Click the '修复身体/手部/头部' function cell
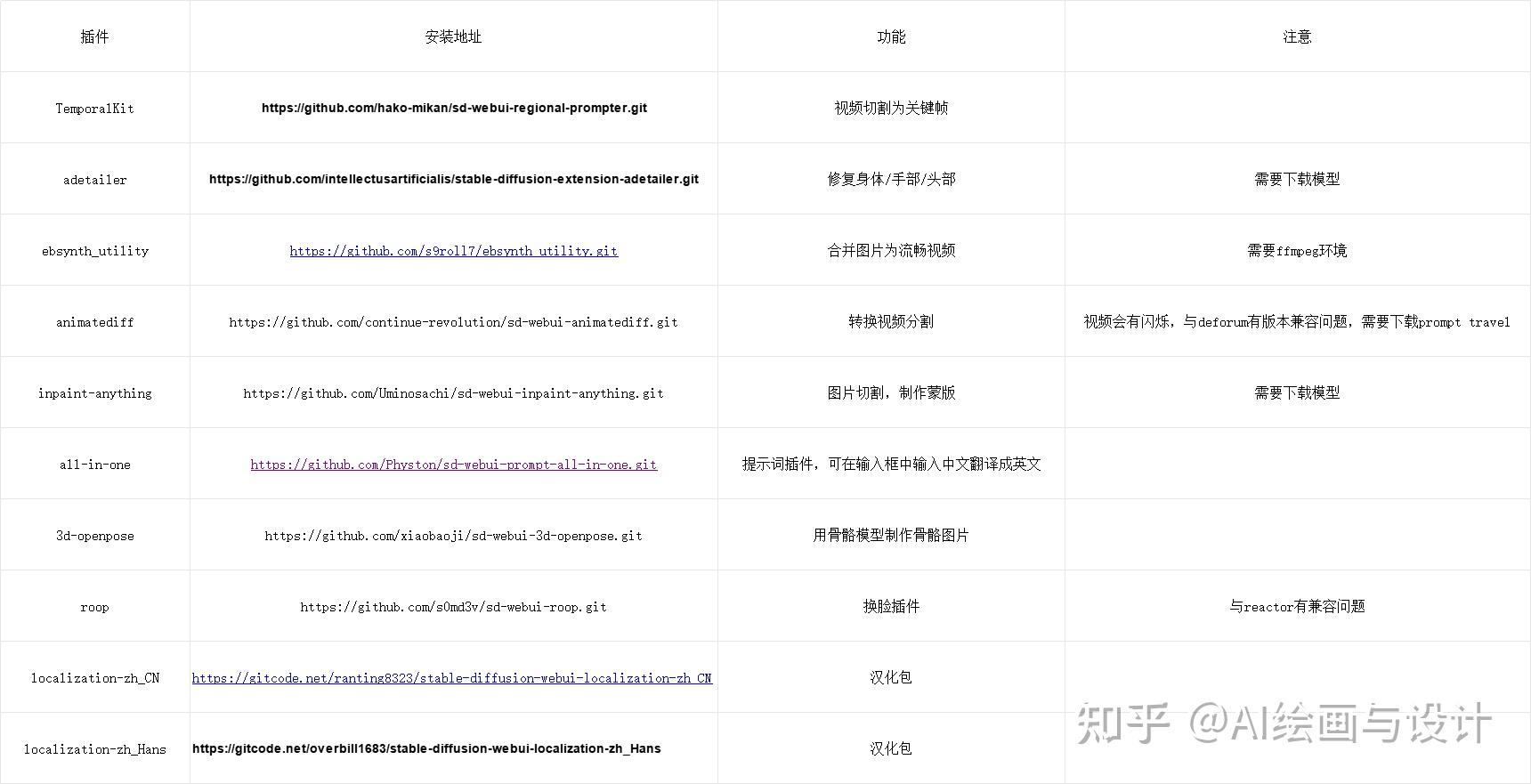The image size is (1531, 784). coord(891,179)
